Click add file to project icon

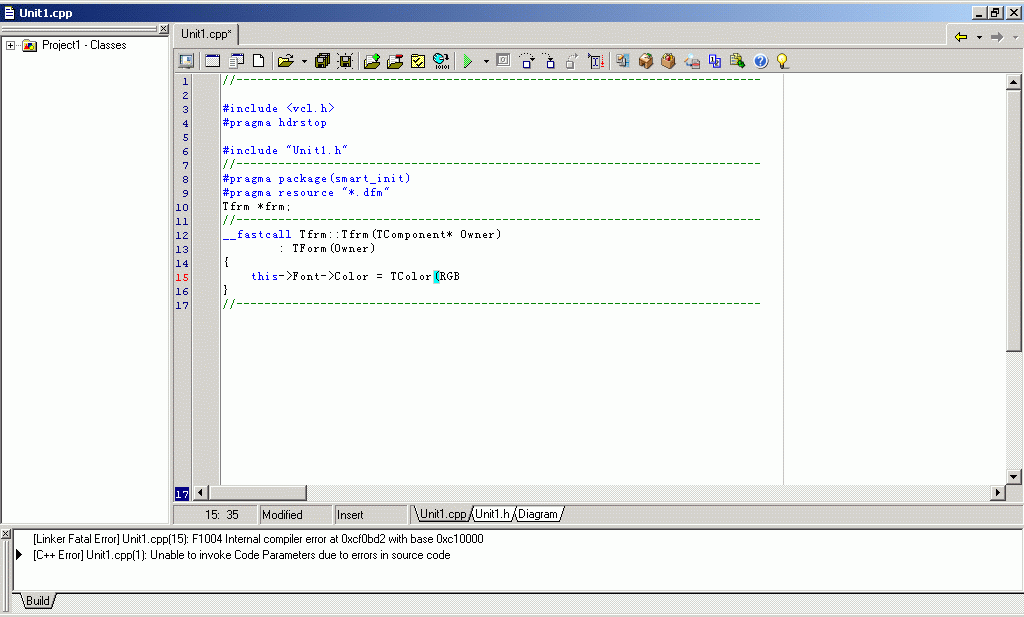pos(372,61)
